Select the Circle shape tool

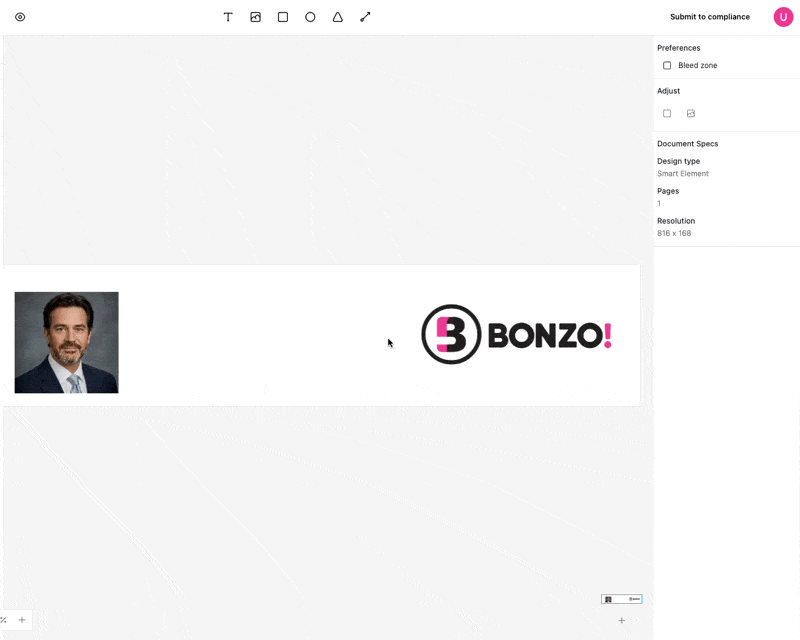[x=310, y=17]
